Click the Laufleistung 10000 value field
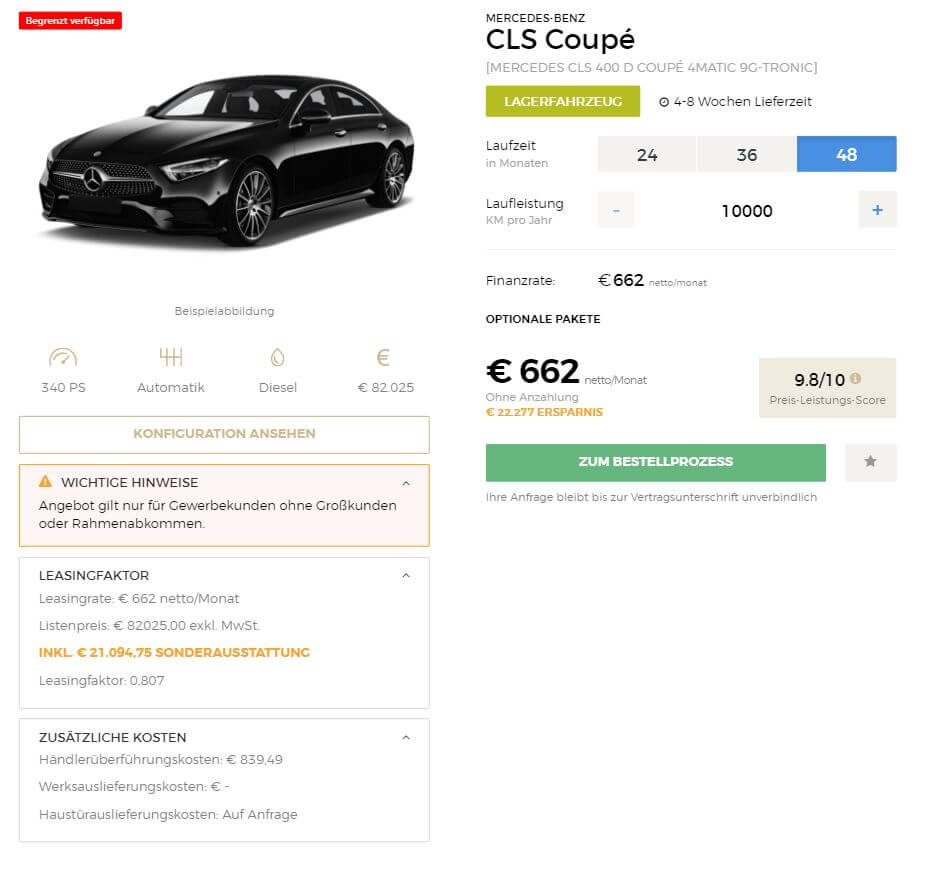951x878 pixels. tap(747, 210)
